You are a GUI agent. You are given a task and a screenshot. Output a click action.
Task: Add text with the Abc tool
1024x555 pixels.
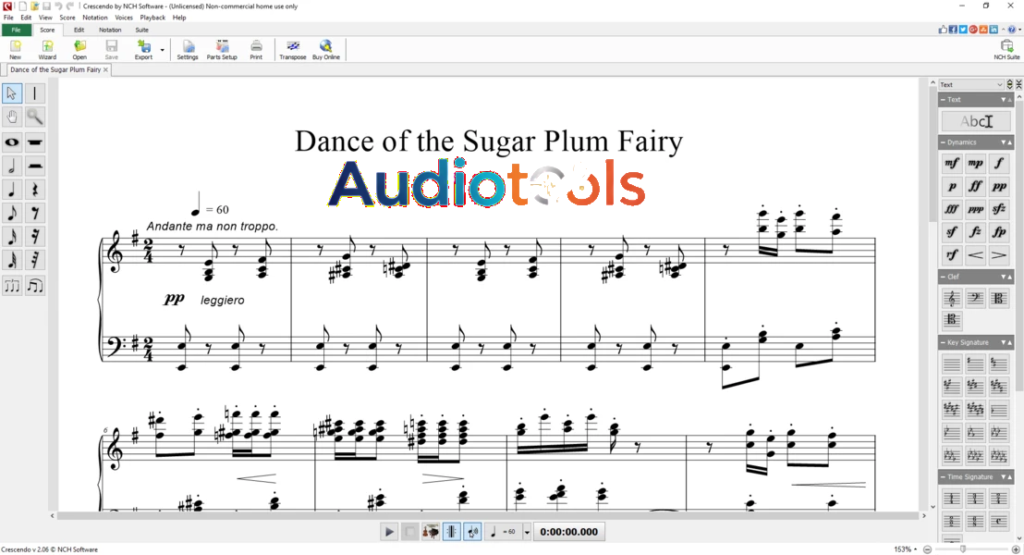click(976, 121)
